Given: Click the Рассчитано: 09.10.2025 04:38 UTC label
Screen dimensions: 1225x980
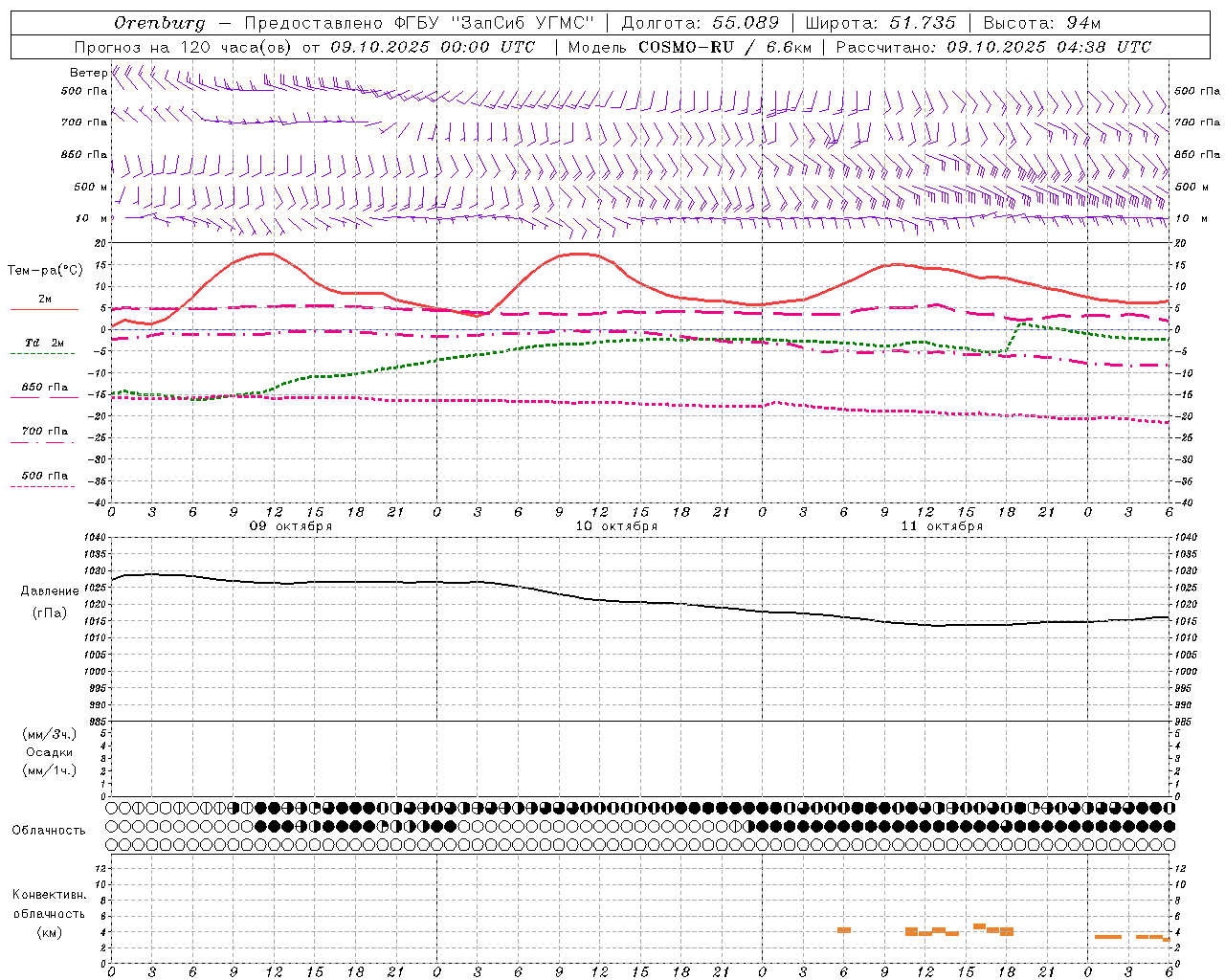Looking at the screenshot, I should coord(993,47).
